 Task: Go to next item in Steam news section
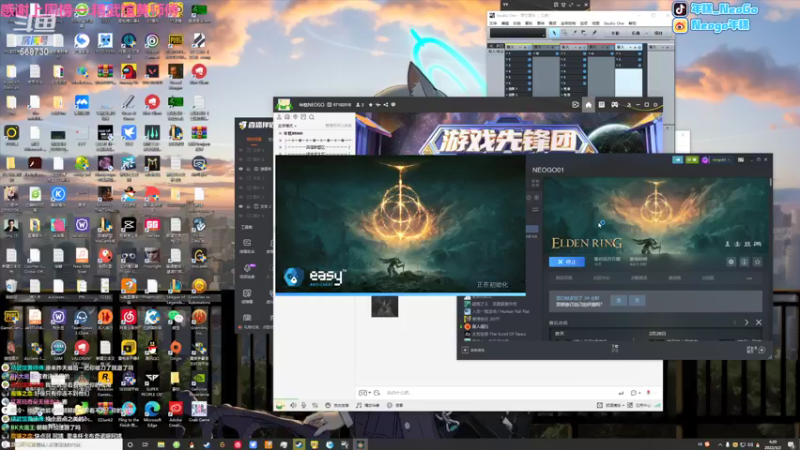pos(746,322)
